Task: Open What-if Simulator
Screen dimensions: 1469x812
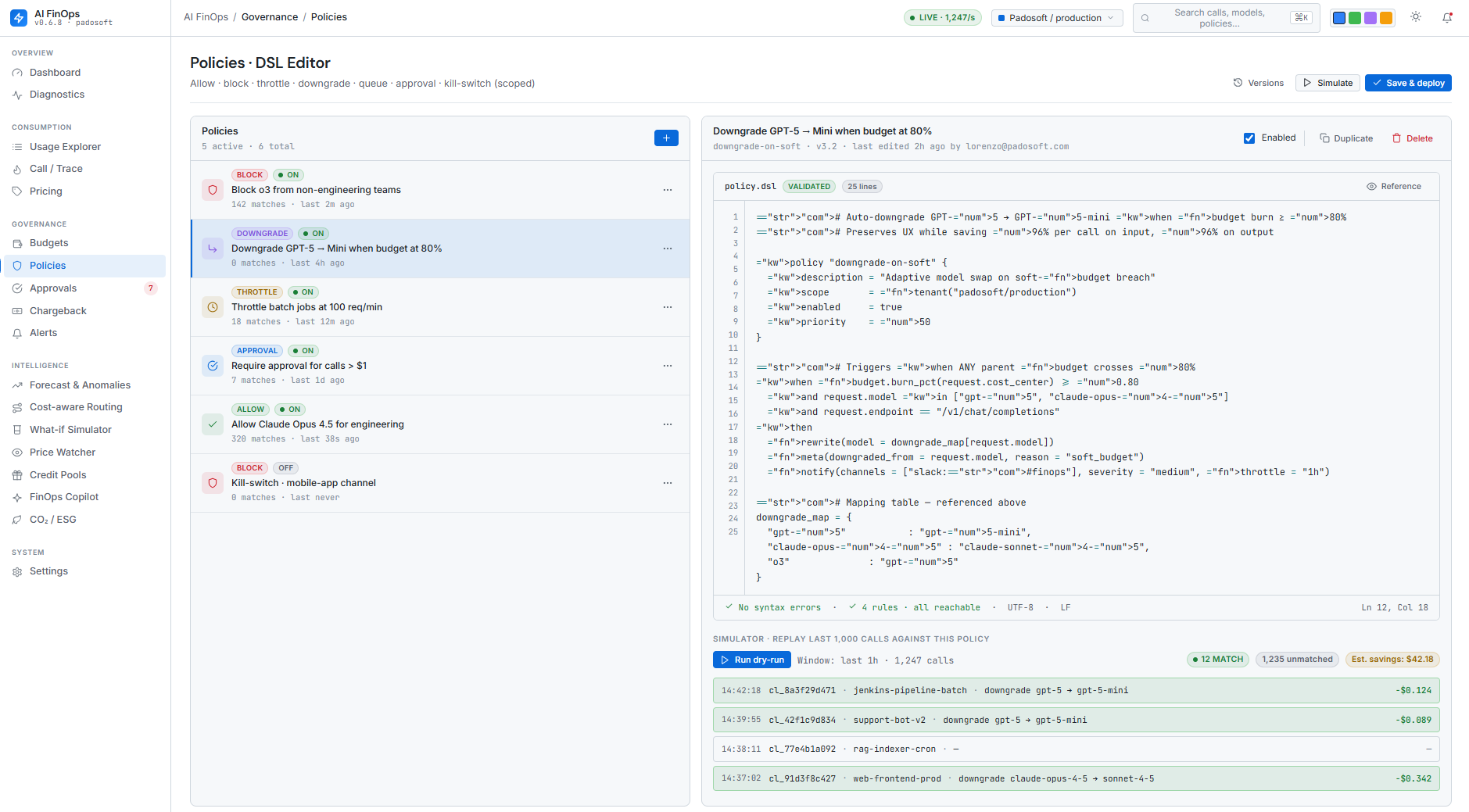Action: click(84, 430)
